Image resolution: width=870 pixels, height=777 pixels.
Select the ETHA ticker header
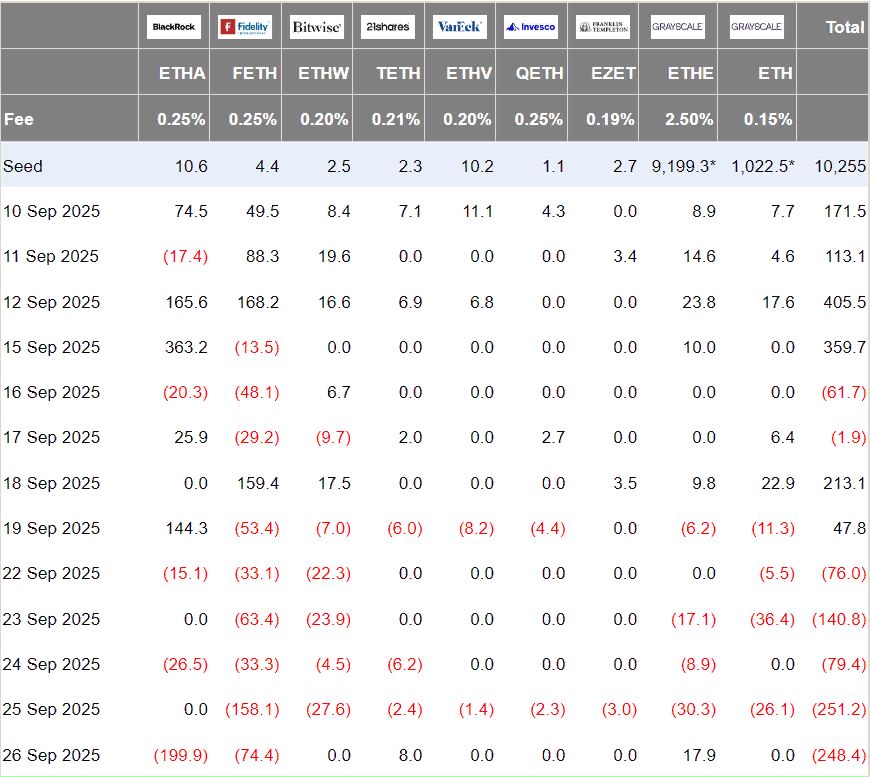tap(182, 73)
